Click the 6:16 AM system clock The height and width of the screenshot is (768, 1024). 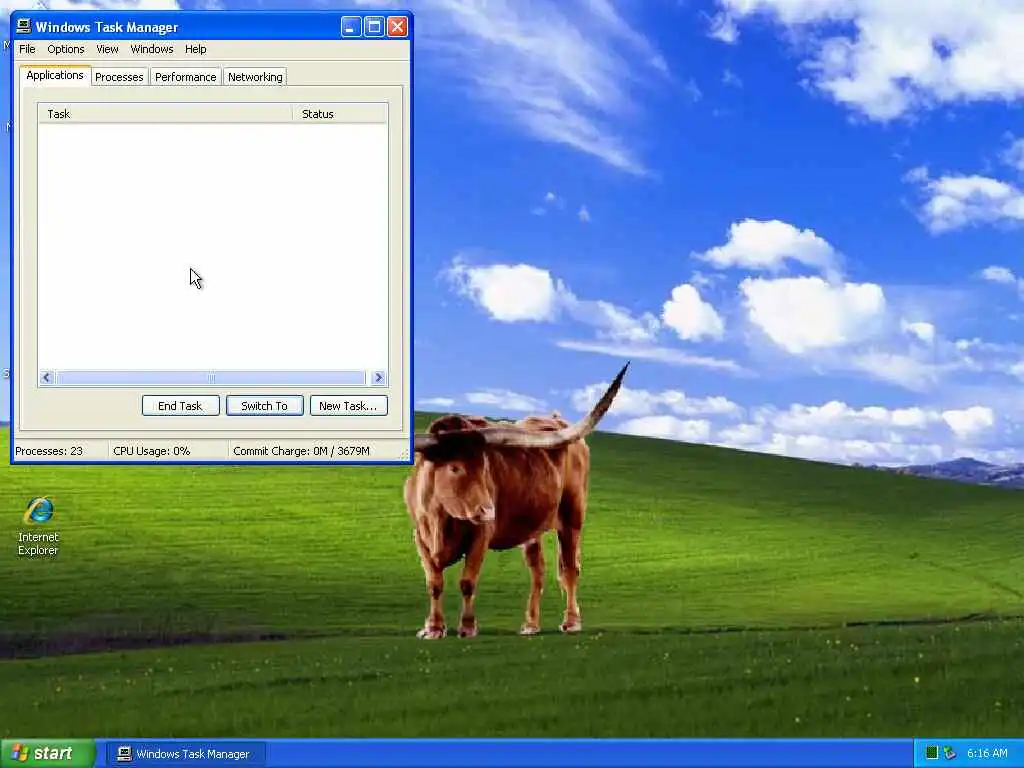click(987, 753)
